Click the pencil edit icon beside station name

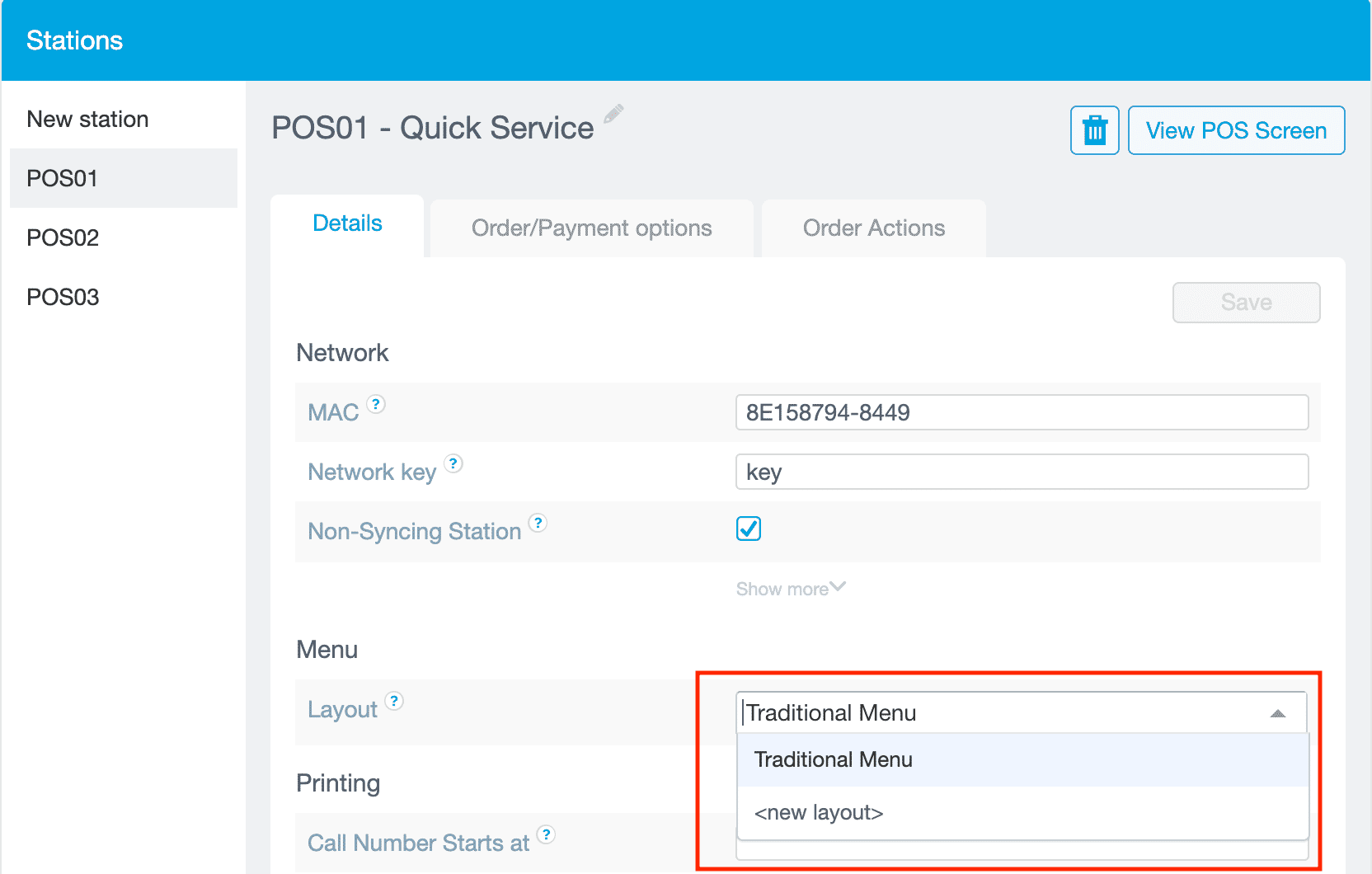click(x=613, y=114)
